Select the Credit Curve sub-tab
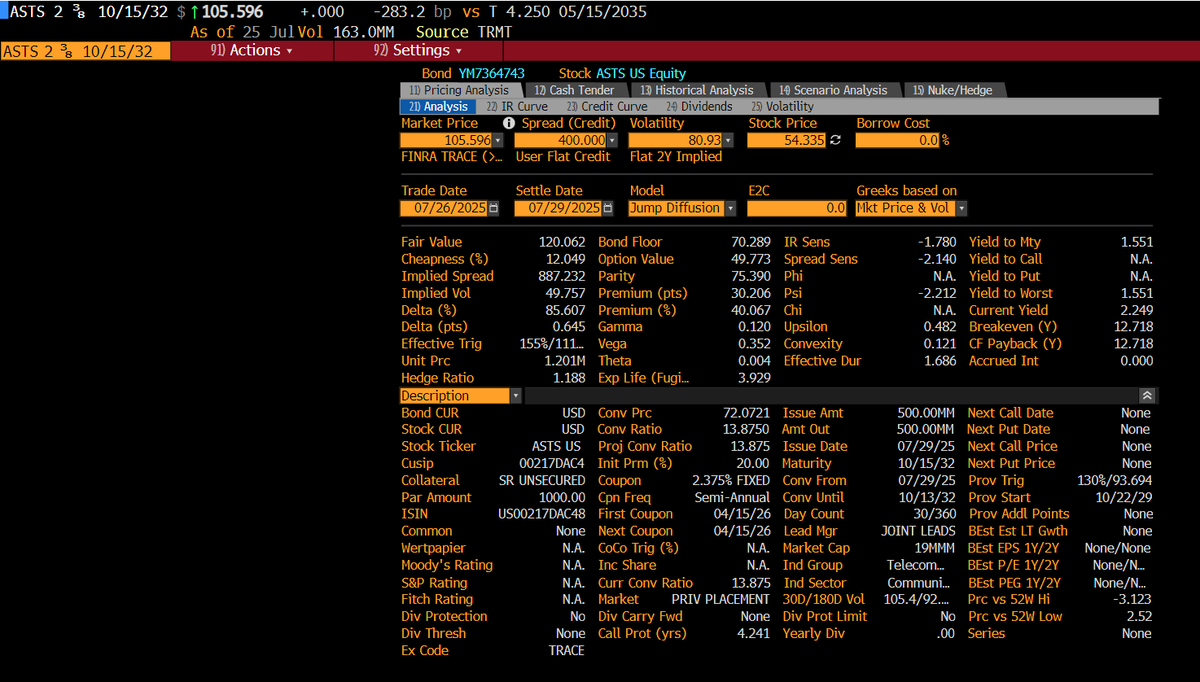1200x682 pixels. 606,106
